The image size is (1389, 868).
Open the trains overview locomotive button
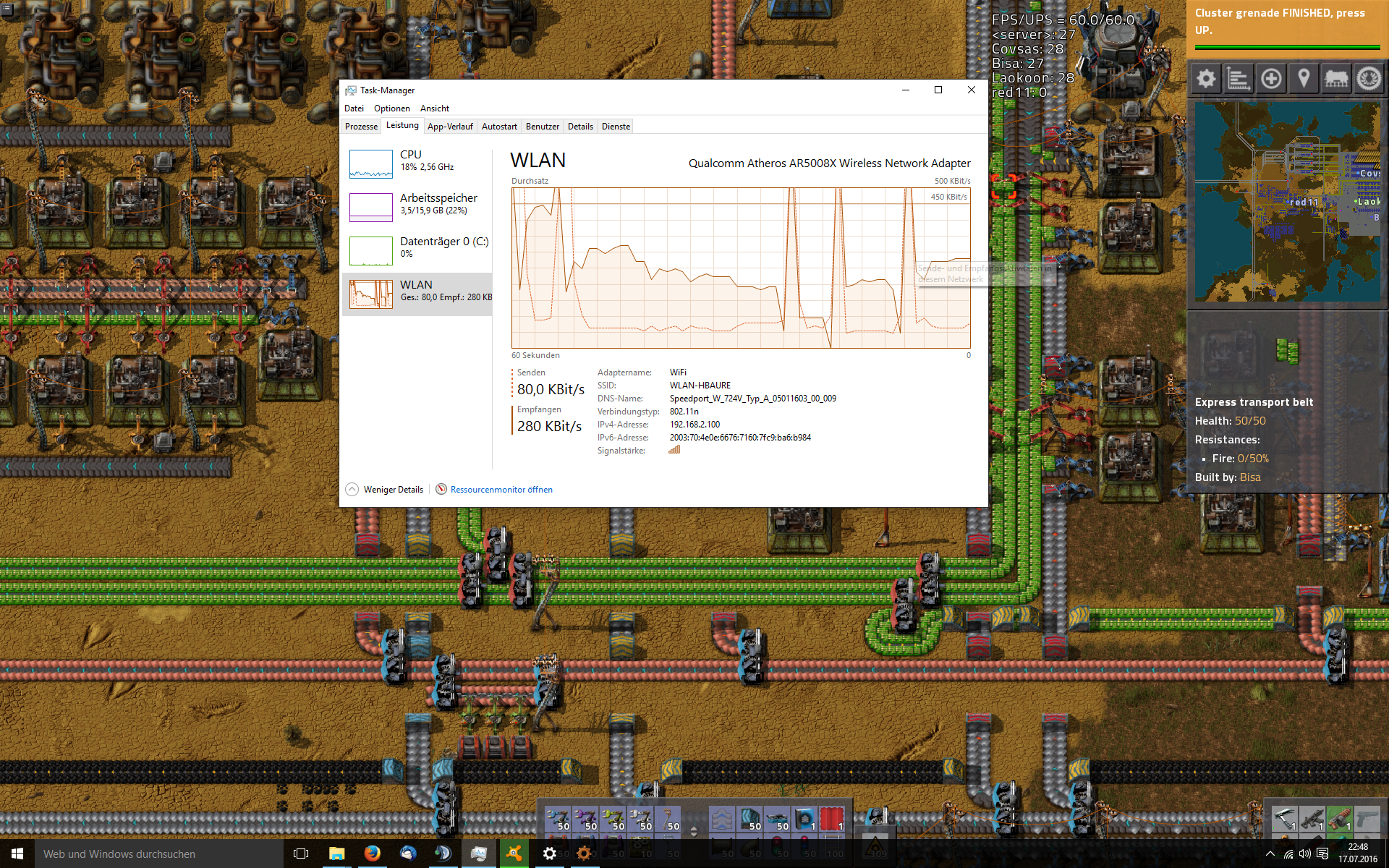[x=1336, y=78]
